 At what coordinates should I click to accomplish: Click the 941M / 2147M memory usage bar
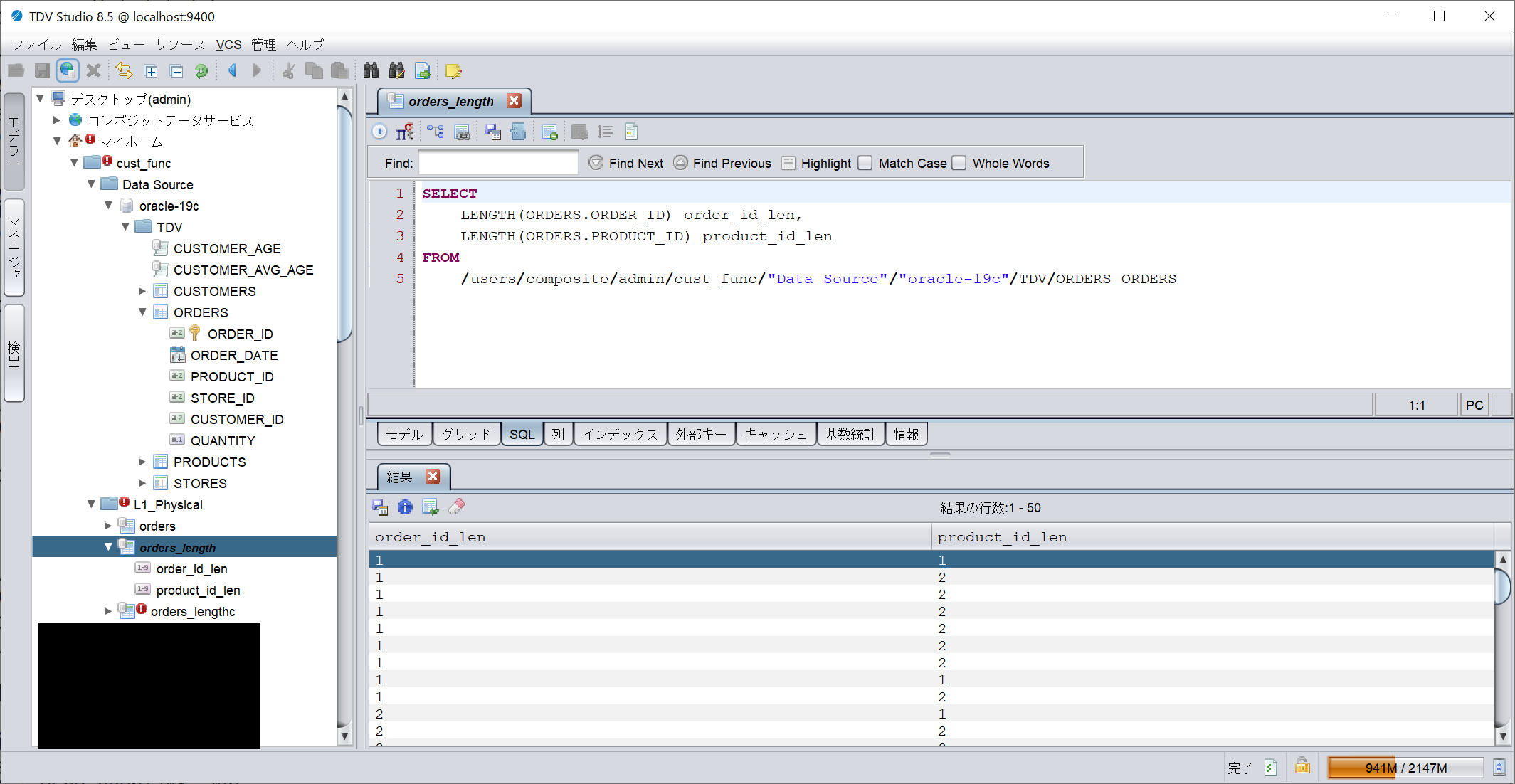[x=1406, y=768]
